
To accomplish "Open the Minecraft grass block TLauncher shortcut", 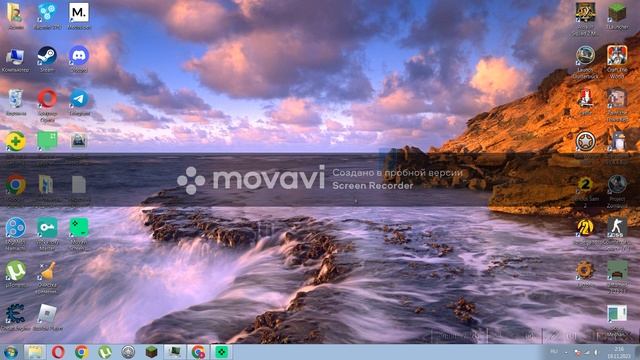I will pos(617,13).
